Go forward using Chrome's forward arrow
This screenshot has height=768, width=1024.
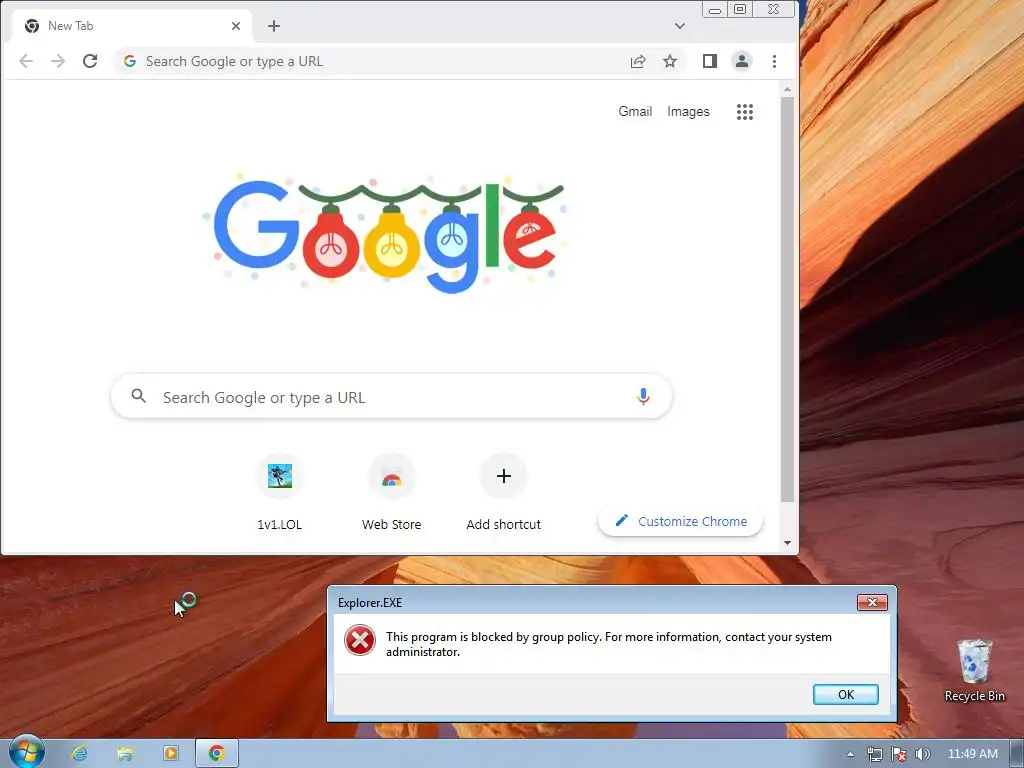point(58,61)
